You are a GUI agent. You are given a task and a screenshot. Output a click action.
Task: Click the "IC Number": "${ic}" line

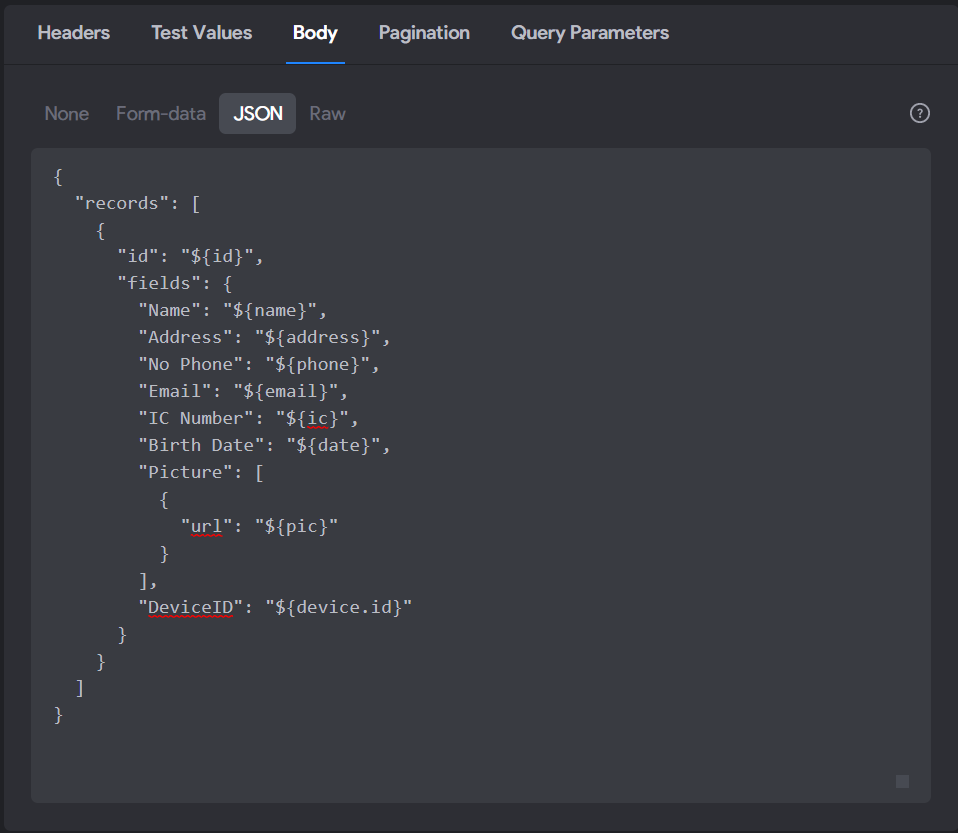248,418
